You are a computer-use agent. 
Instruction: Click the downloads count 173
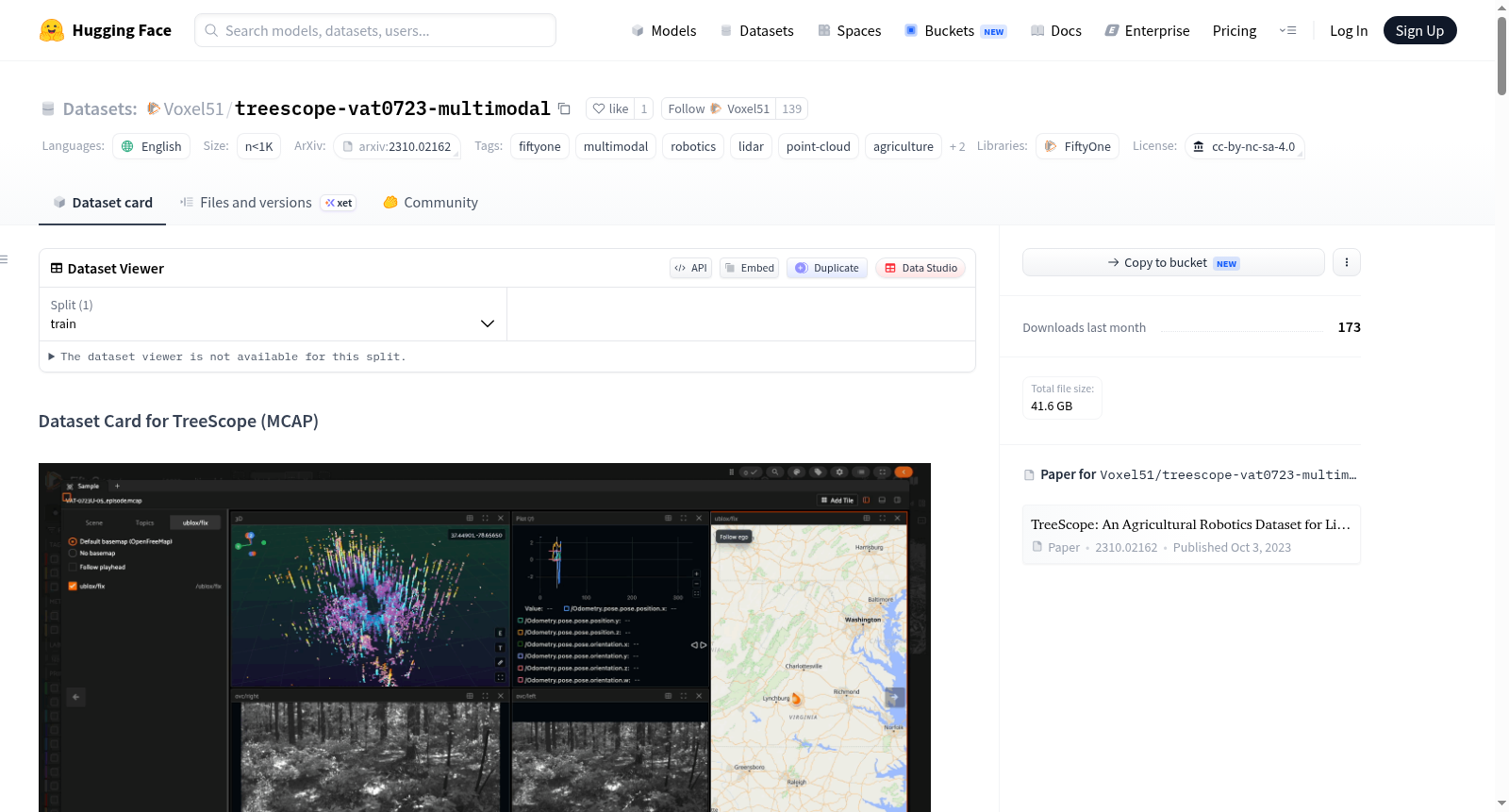(x=1349, y=327)
